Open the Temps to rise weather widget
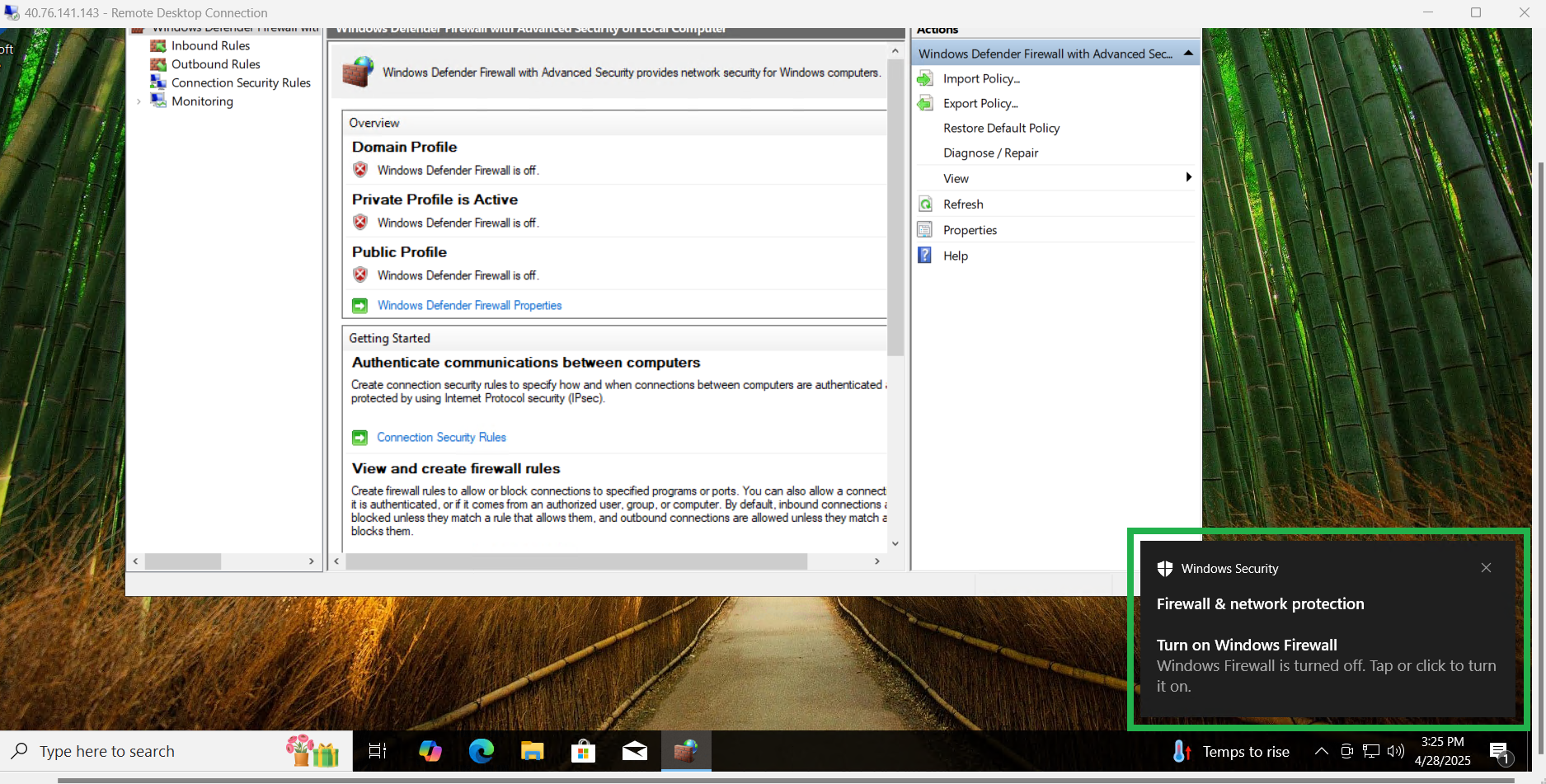 [1231, 752]
